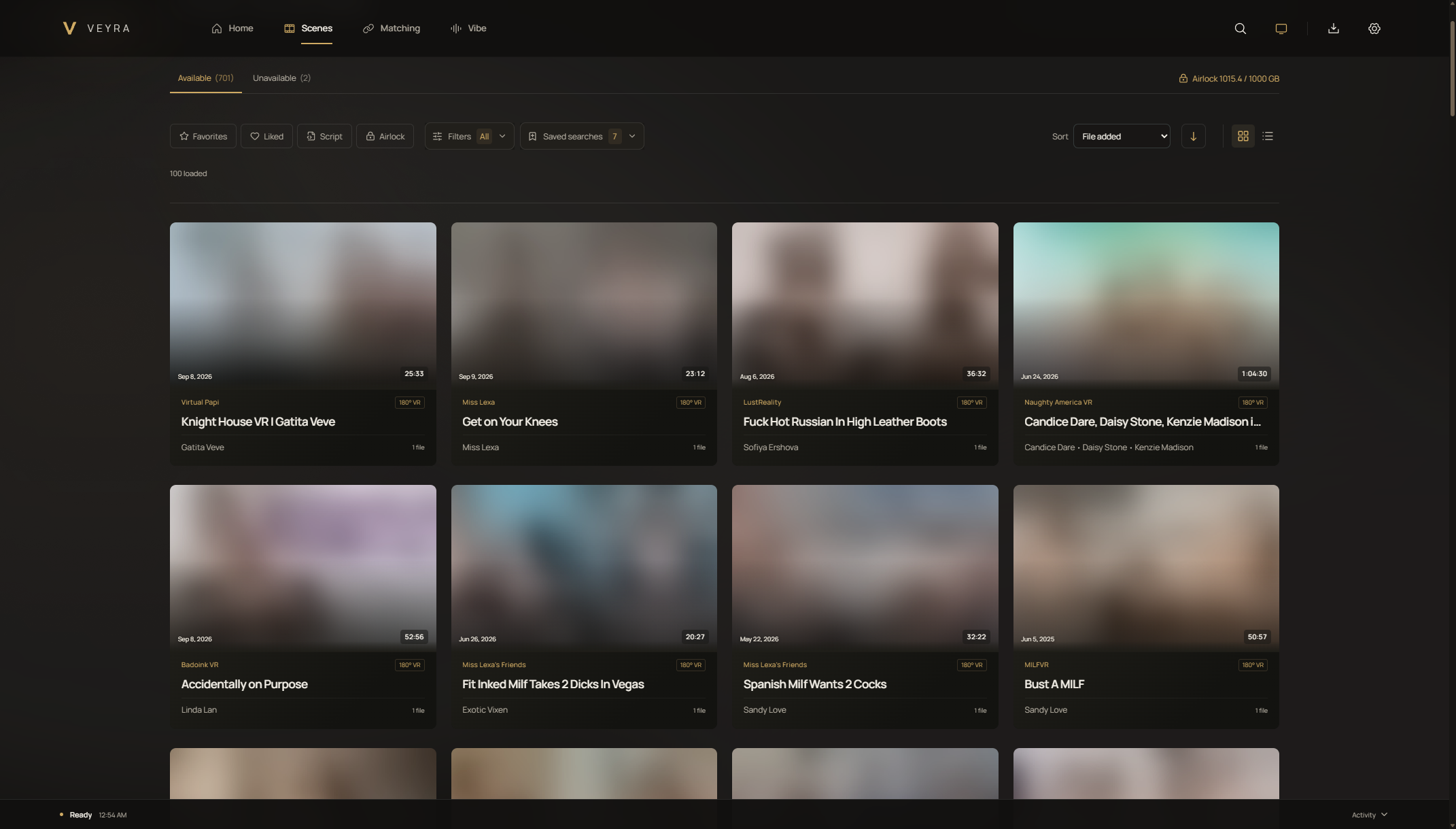1456x829 pixels.
Task: Click the Spanish Milf Wants 2 Cocks title
Action: coord(814,684)
